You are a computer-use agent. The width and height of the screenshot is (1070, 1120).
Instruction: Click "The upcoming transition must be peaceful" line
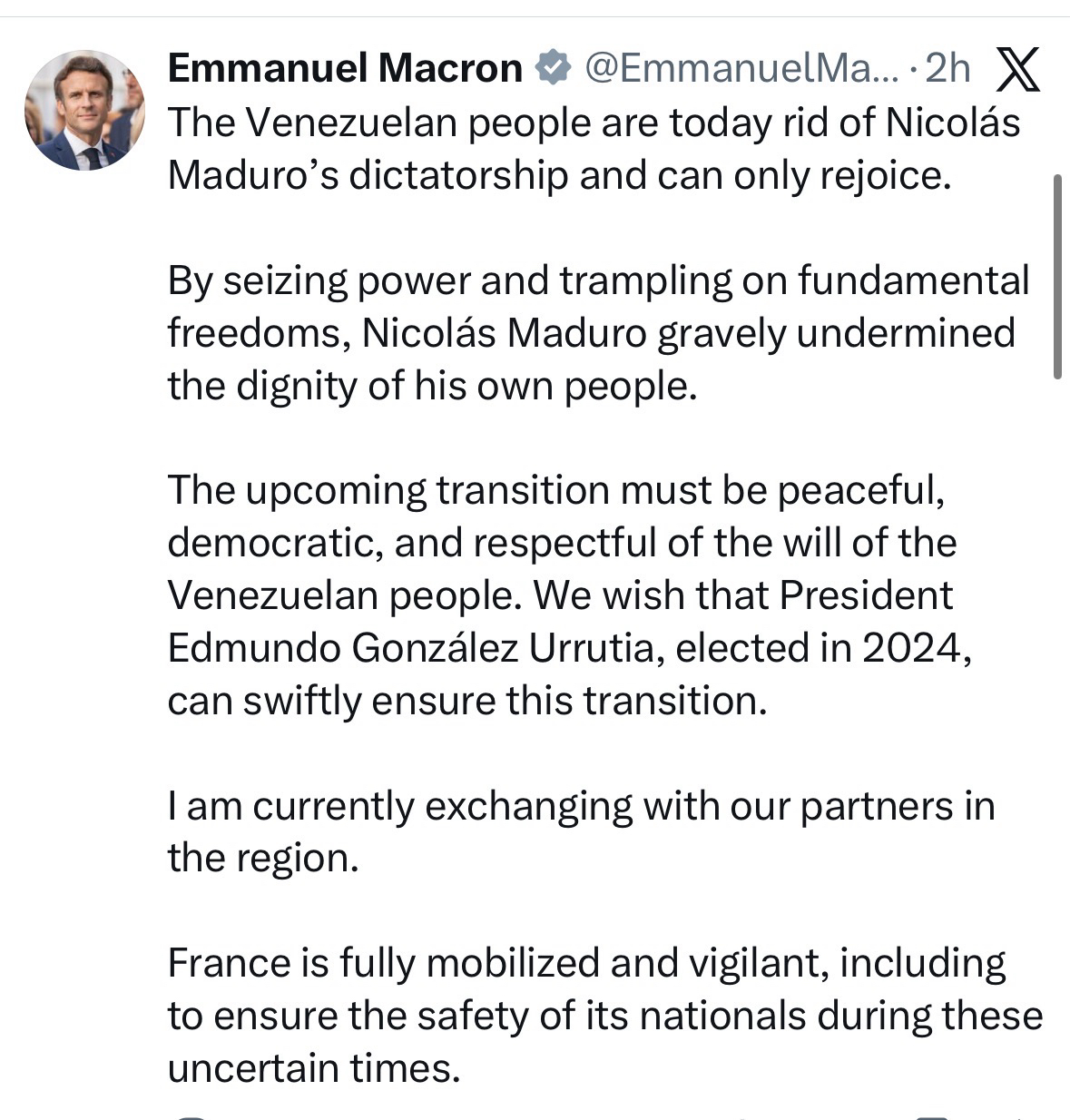click(x=556, y=490)
